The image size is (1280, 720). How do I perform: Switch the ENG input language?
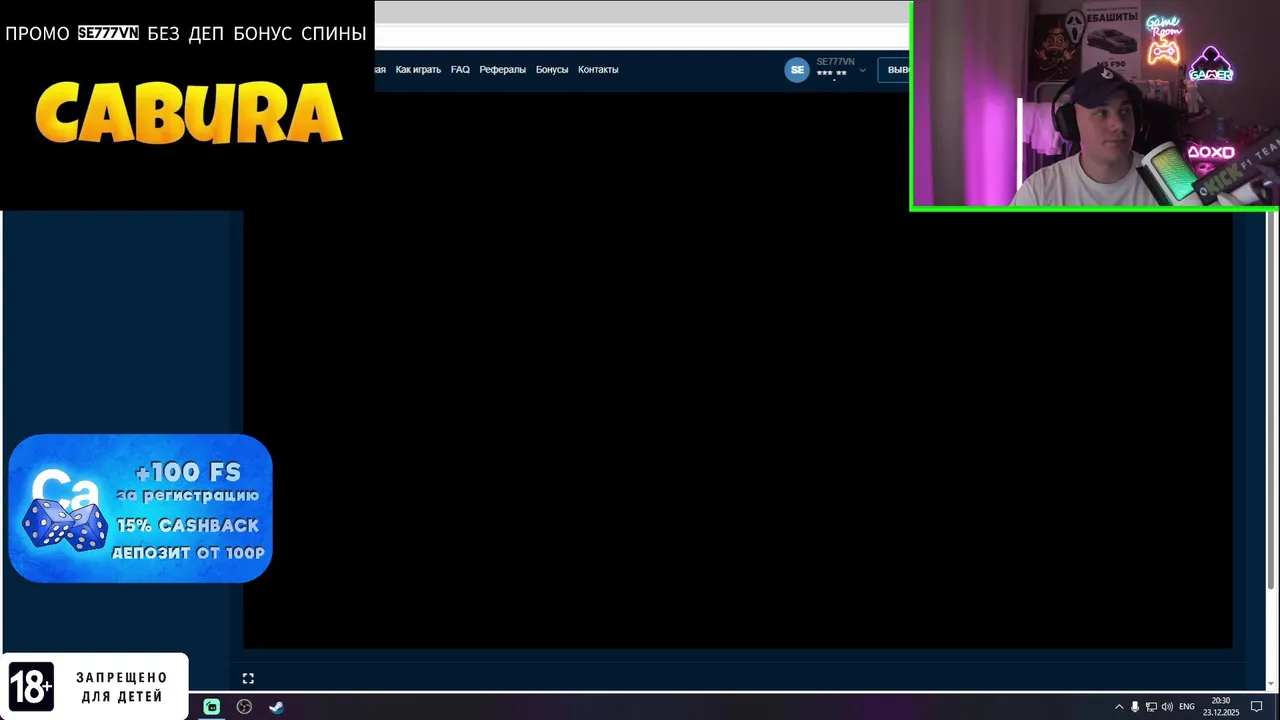click(x=1187, y=707)
